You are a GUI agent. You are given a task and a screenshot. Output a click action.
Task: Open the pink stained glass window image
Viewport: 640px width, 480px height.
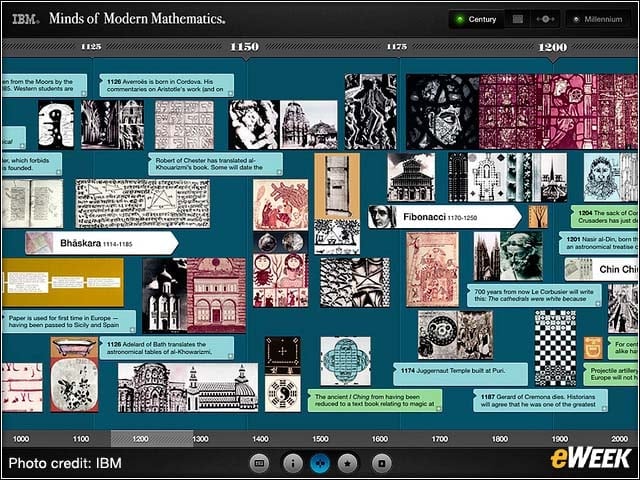(559, 111)
